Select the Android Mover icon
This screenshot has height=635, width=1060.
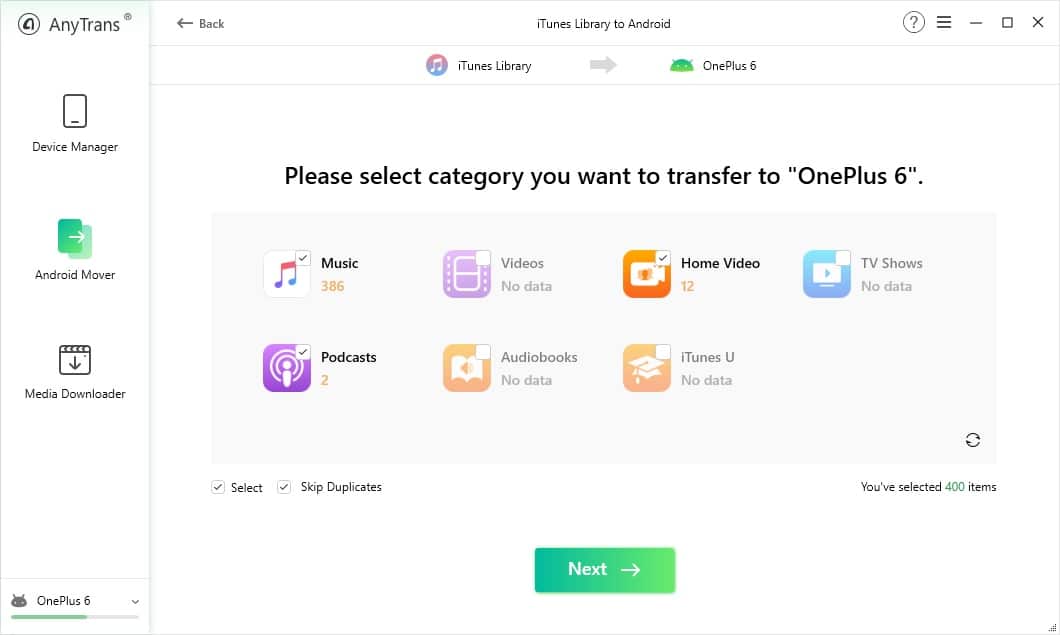[75, 239]
